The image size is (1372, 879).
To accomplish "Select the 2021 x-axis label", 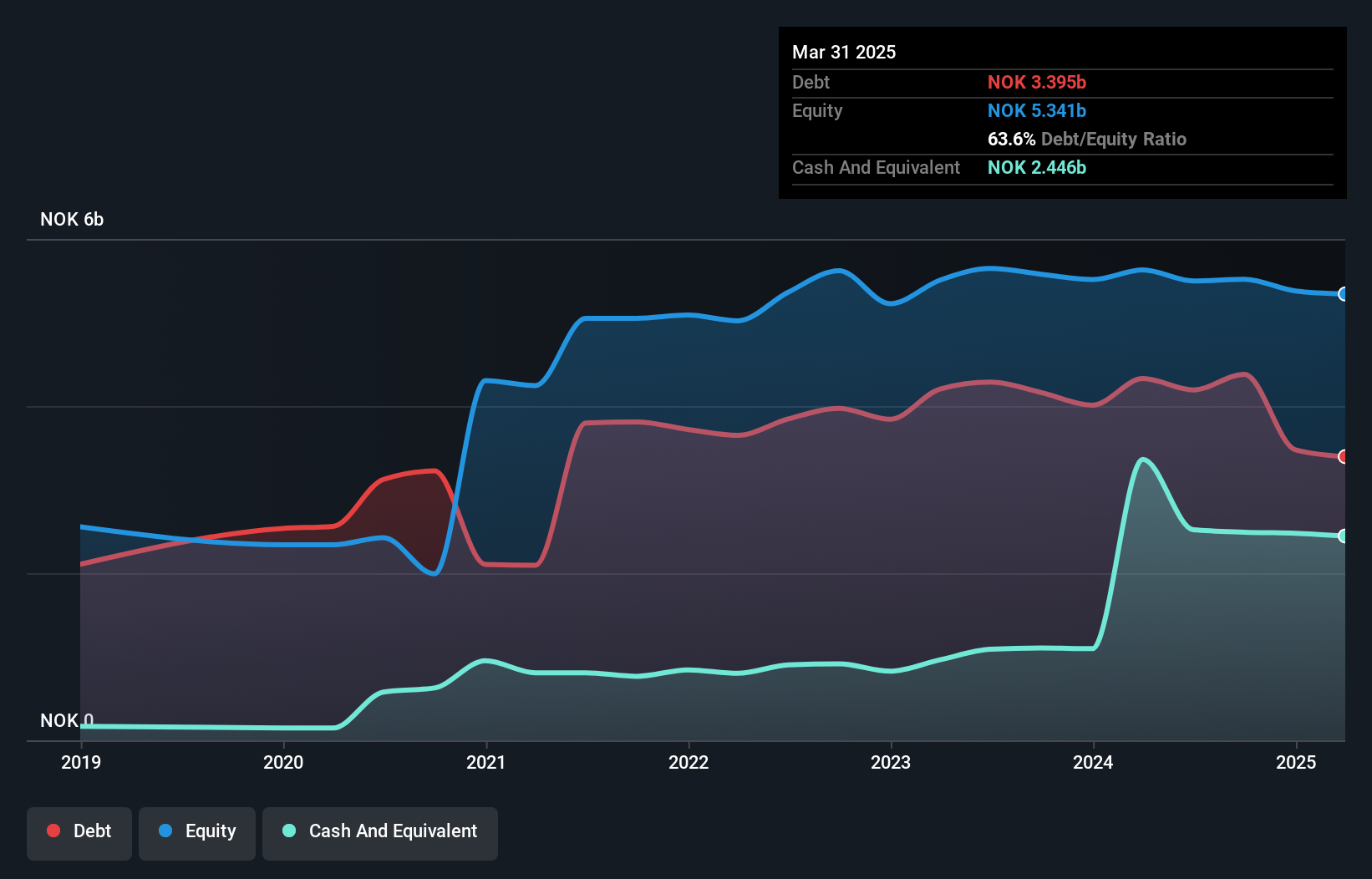I will click(486, 762).
